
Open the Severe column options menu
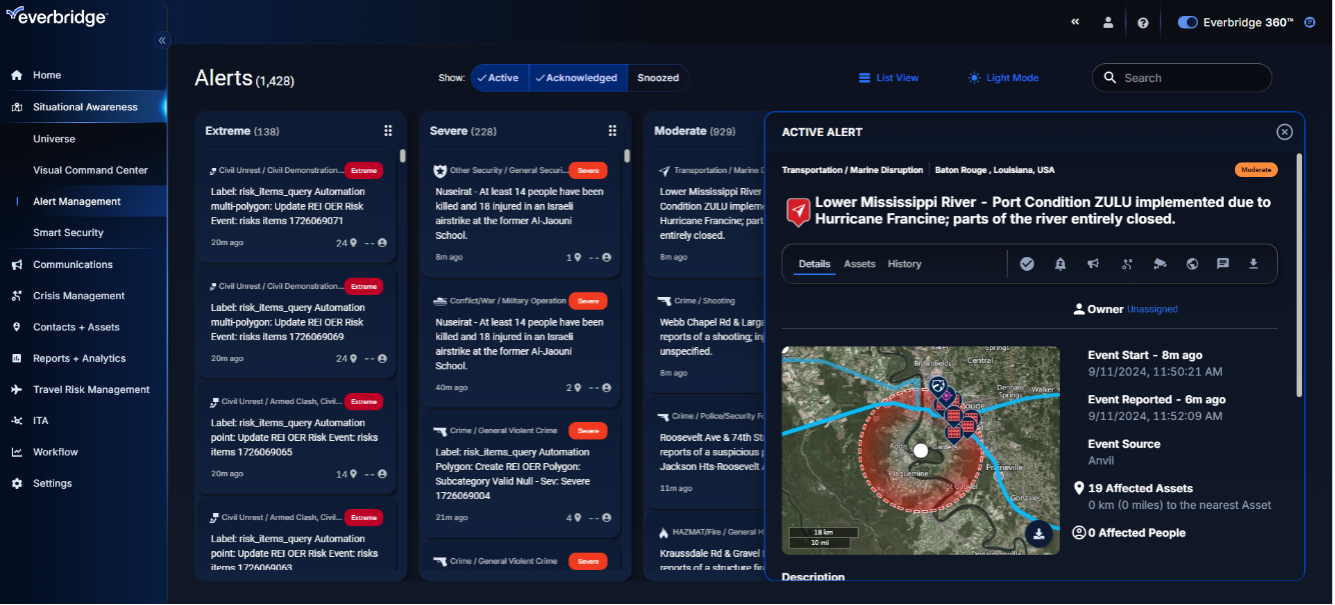pyautogui.click(x=613, y=130)
